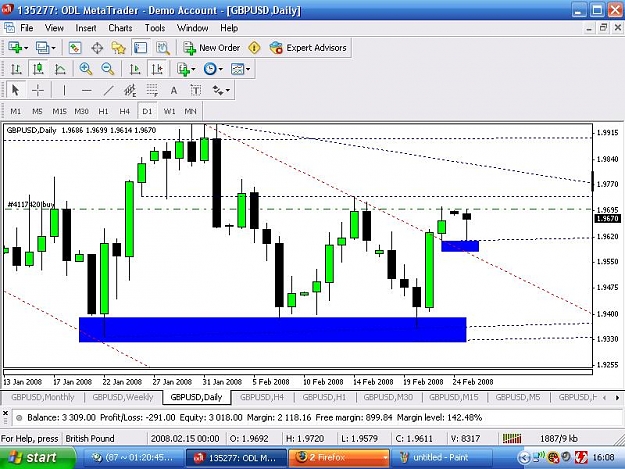The height and width of the screenshot is (469, 625).
Task: Switch timeframe to M30
Action: [81, 111]
